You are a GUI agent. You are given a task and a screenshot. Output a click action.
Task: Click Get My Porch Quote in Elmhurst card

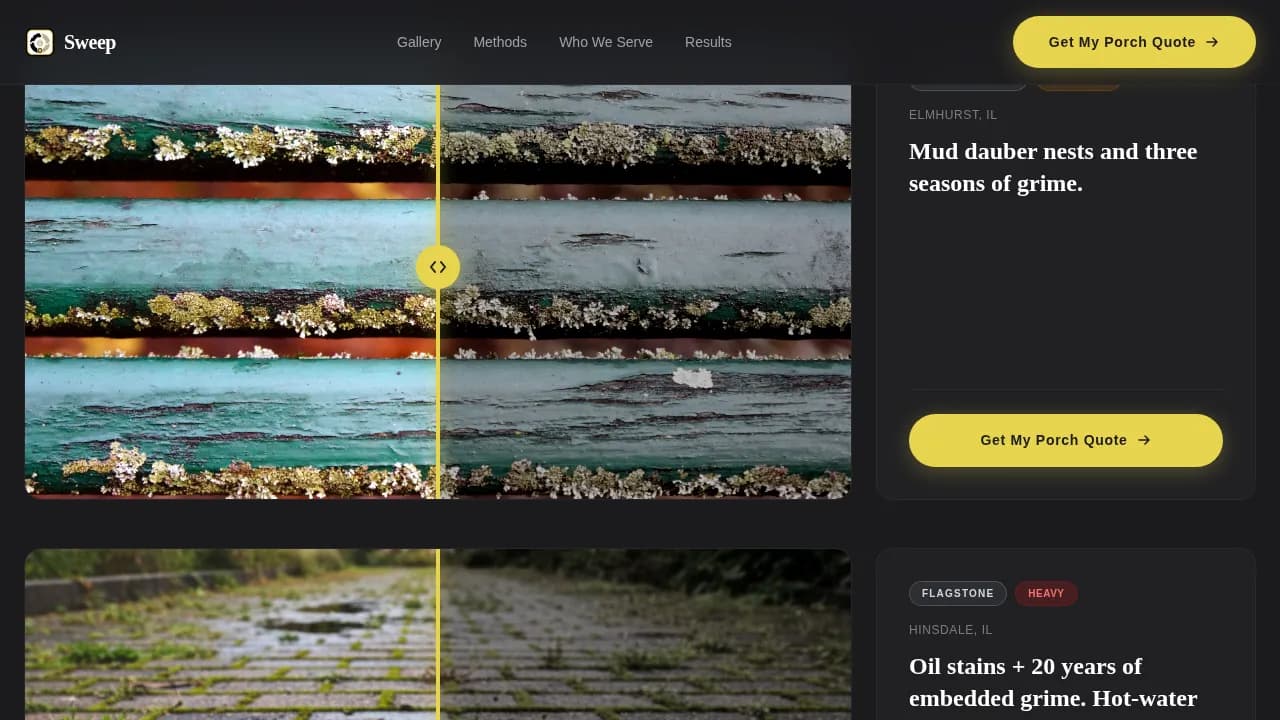pyautogui.click(x=1066, y=440)
